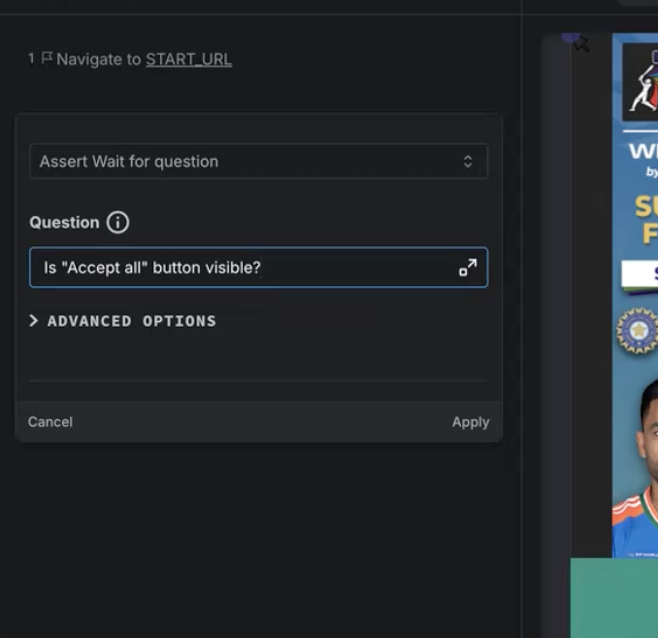658x638 pixels.
Task: Click the flag icon beside Navigate step
Action: click(46, 59)
